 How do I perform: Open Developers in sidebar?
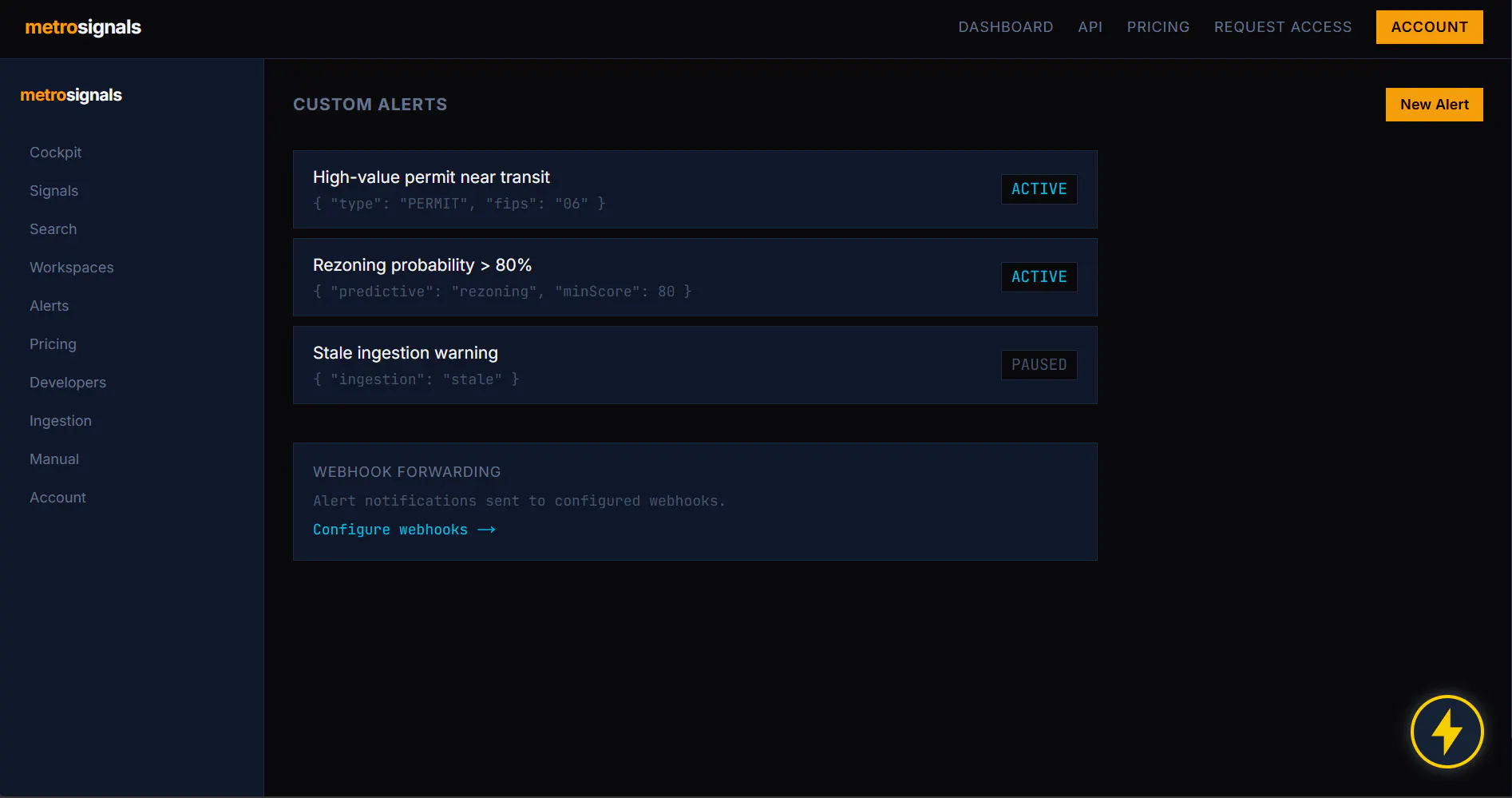tap(68, 383)
